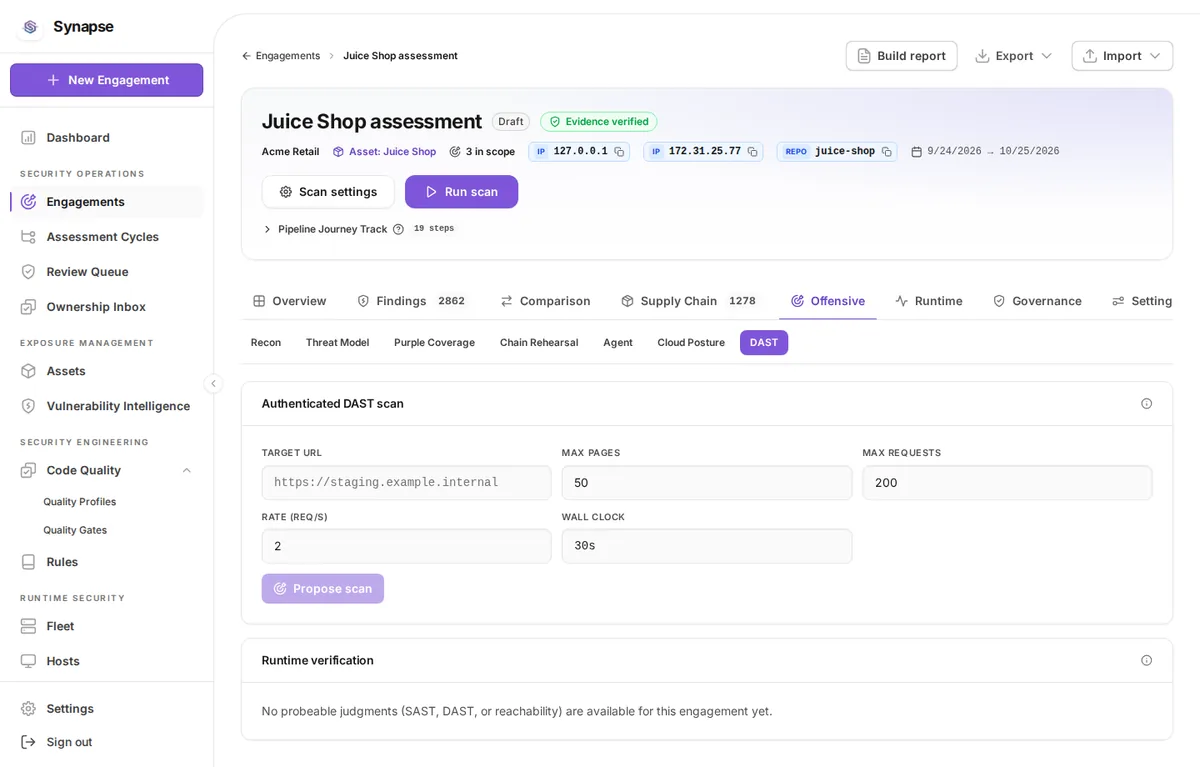Click the Build report button
Screen dimensions: 1200x767
(x=901, y=56)
